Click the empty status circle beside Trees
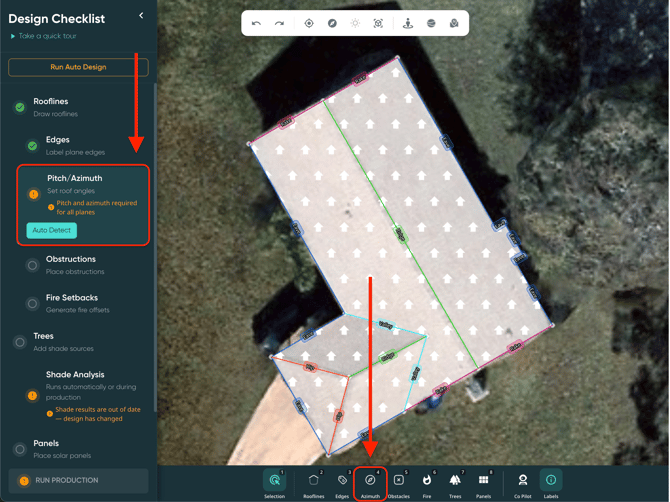The image size is (670, 502). [x=20, y=342]
